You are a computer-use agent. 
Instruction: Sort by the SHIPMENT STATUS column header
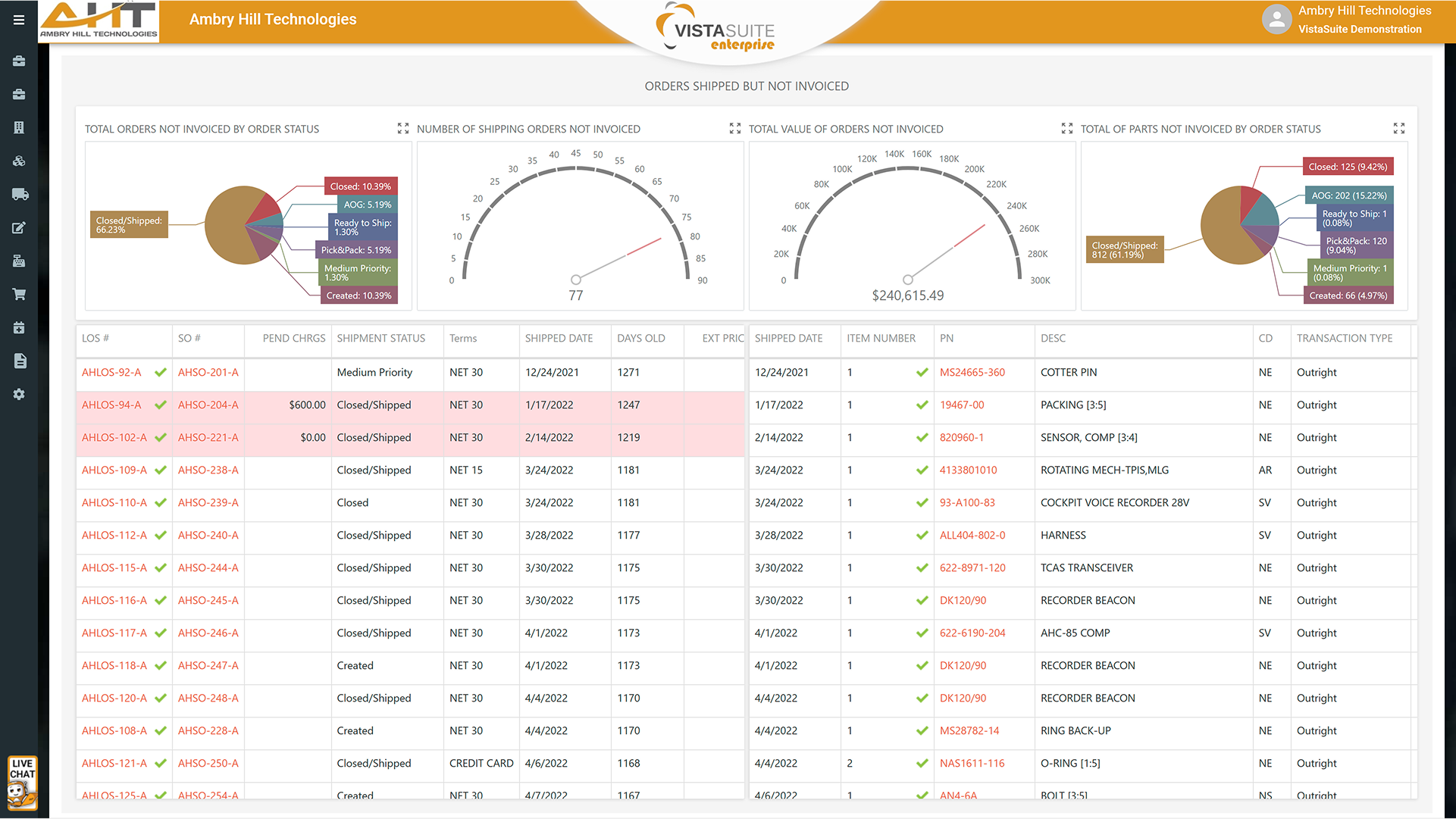click(380, 338)
